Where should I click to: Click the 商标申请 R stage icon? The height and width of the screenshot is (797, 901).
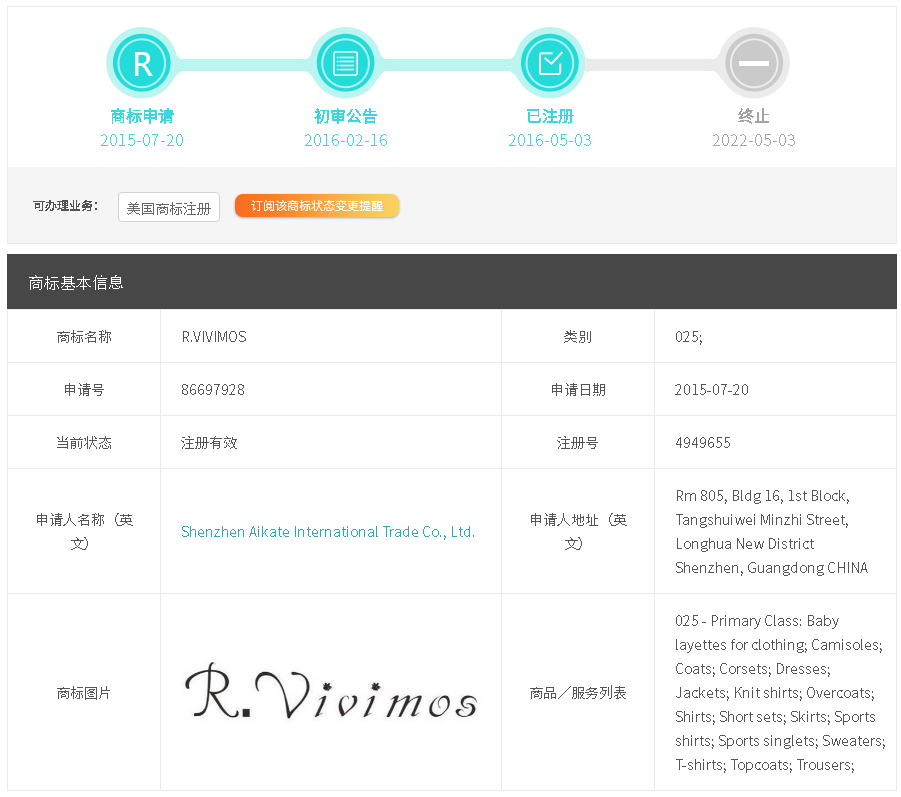(x=141, y=63)
